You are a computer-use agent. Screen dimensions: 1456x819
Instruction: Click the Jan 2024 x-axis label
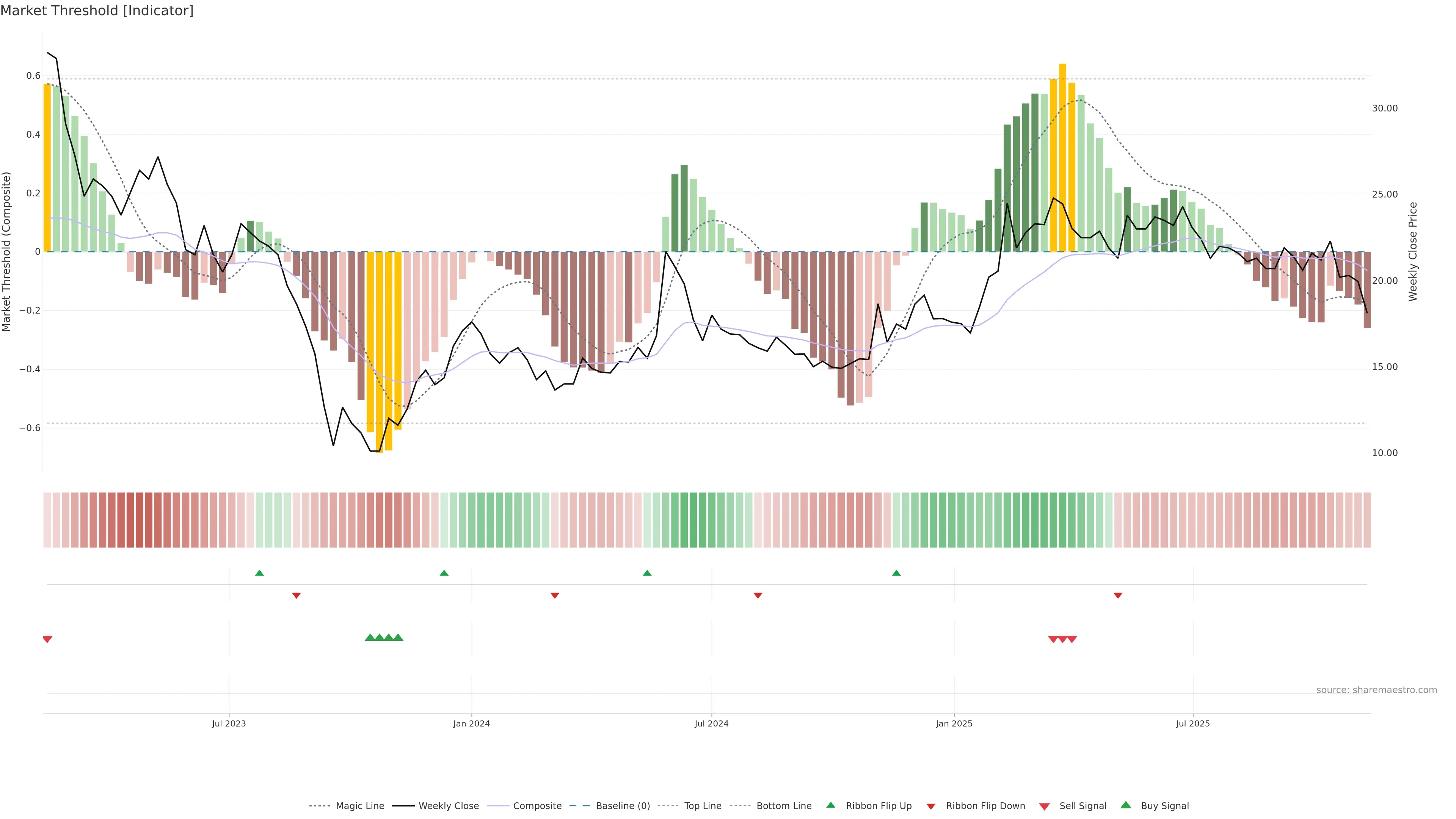tap(471, 723)
